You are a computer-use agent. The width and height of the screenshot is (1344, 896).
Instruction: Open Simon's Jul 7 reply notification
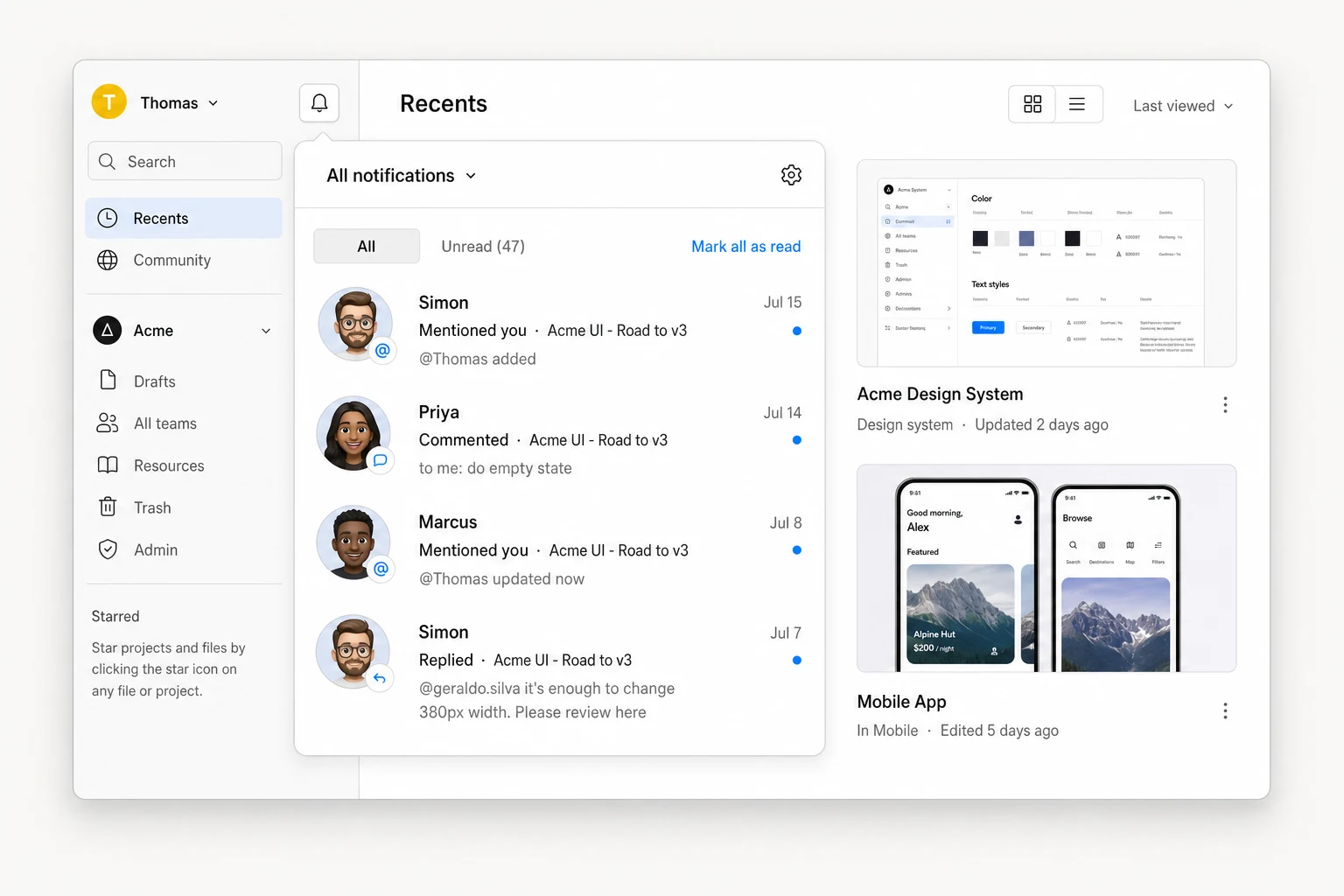pos(560,671)
